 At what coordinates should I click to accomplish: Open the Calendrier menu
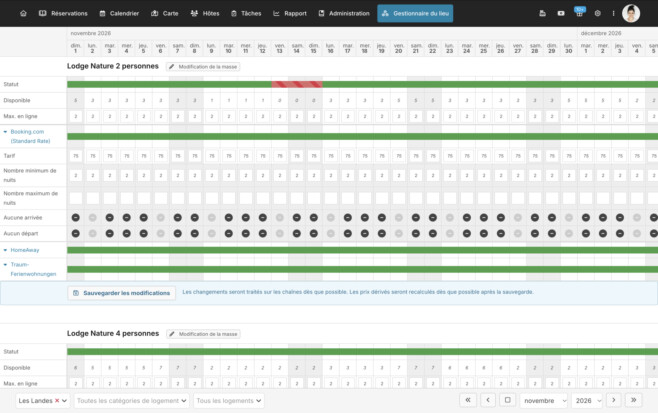[119, 13]
